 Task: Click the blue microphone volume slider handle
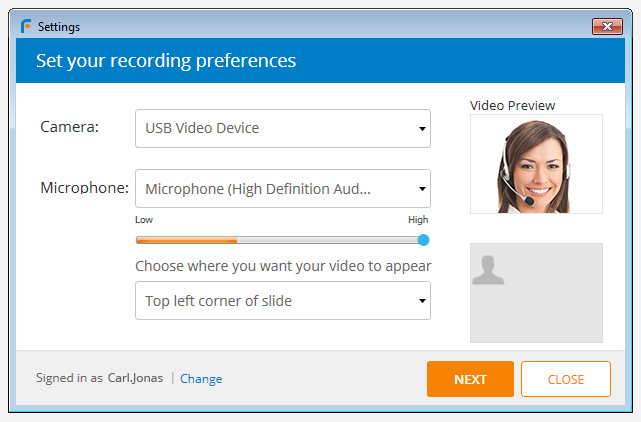pos(423,240)
